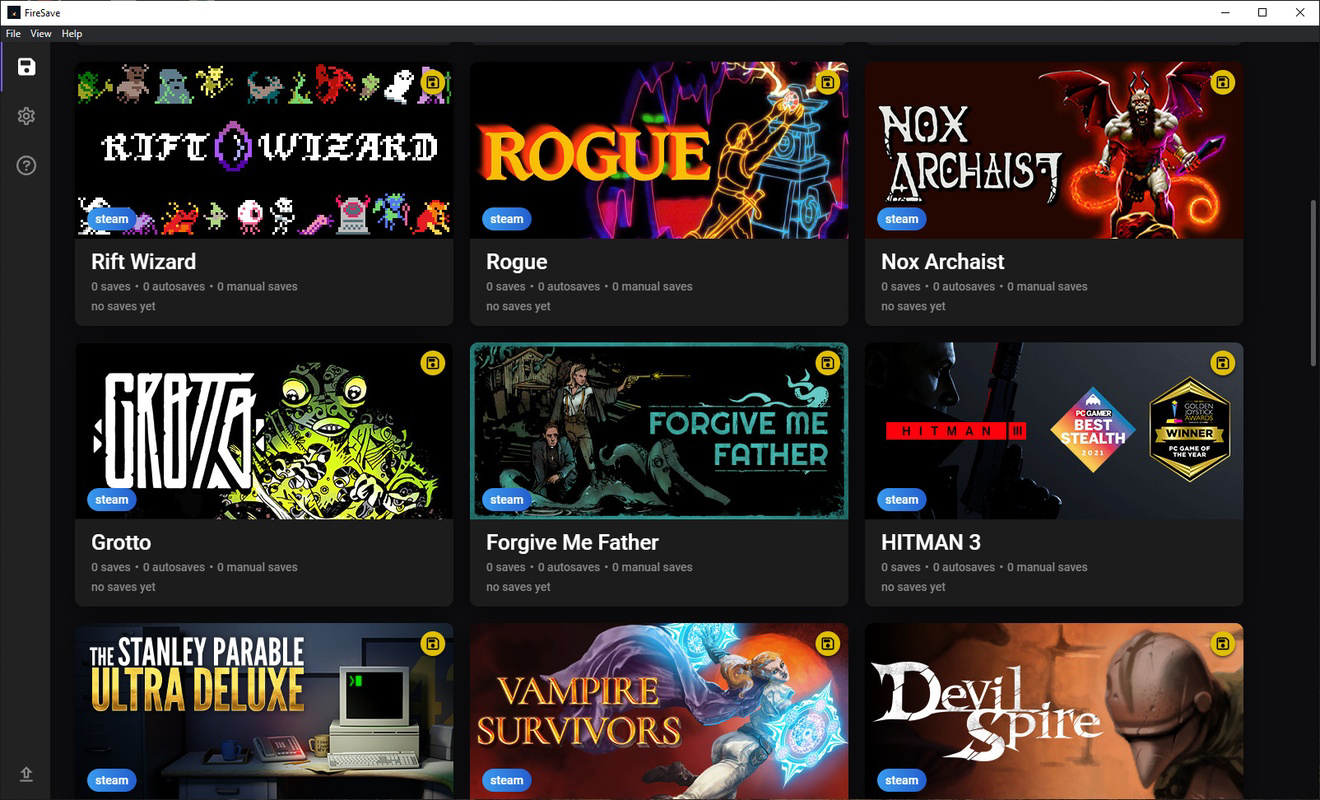The width and height of the screenshot is (1320, 800).
Task: Click save icon on Rift Wizard card
Action: [432, 82]
